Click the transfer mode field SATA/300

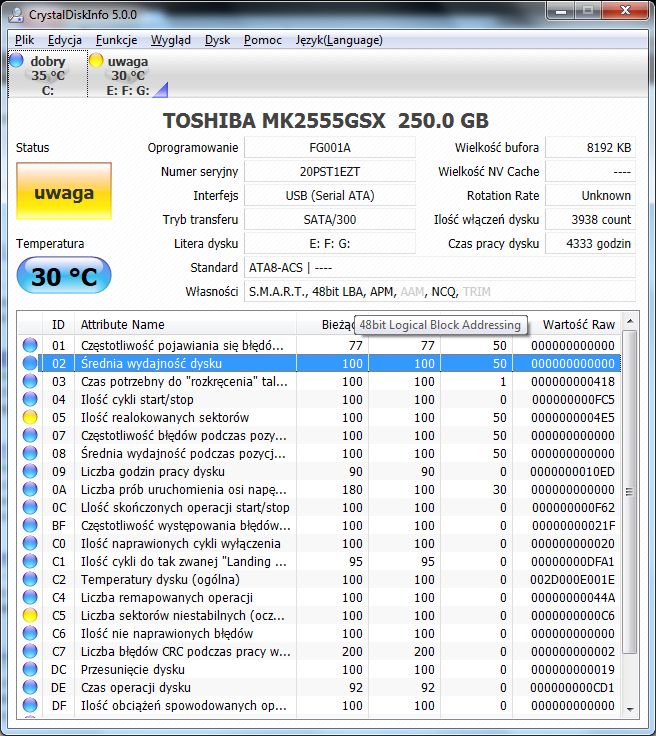[330, 220]
